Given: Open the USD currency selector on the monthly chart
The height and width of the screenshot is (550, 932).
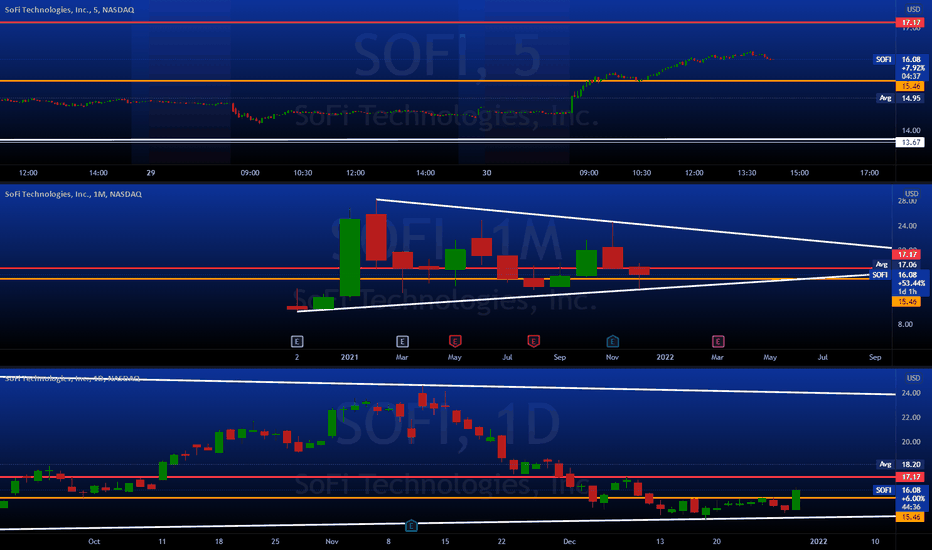Looking at the screenshot, I should (911, 194).
